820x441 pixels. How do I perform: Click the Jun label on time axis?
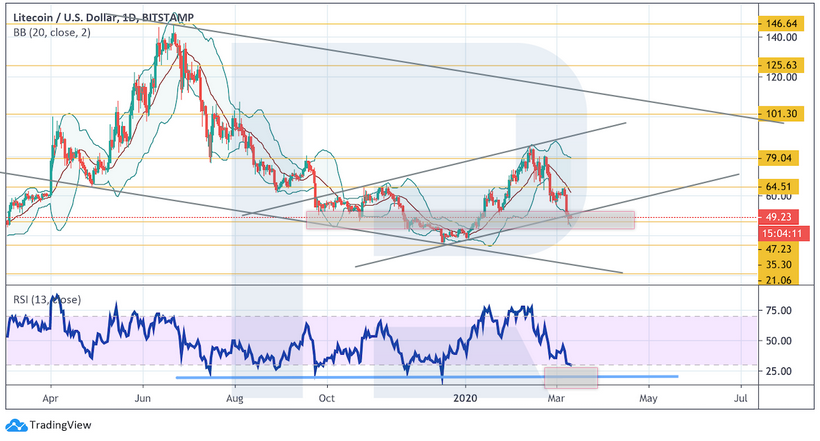142,398
